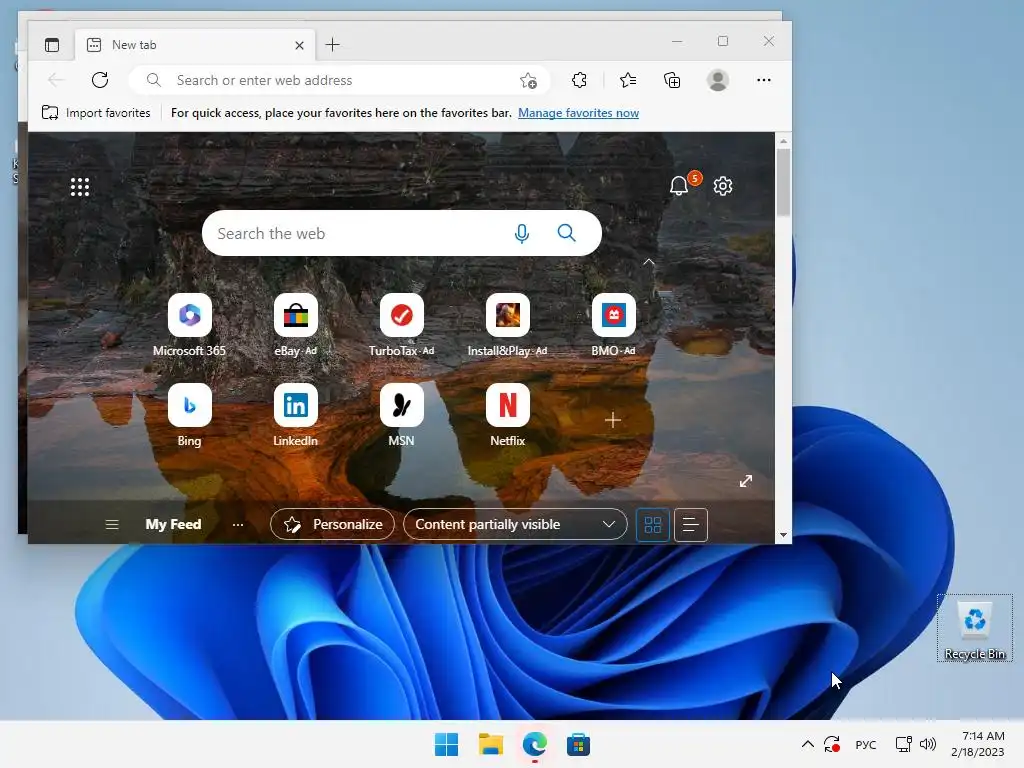Click the update sync tray icon

[831, 744]
